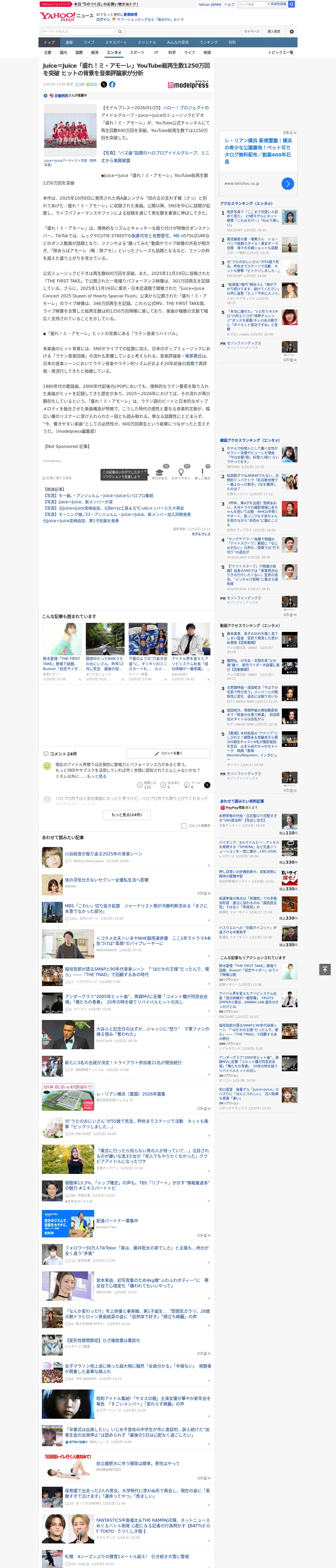Click the 'モデルプレス' source link below article
Image resolution: width=336 pixels, height=1568 pixels.
tap(201, 534)
